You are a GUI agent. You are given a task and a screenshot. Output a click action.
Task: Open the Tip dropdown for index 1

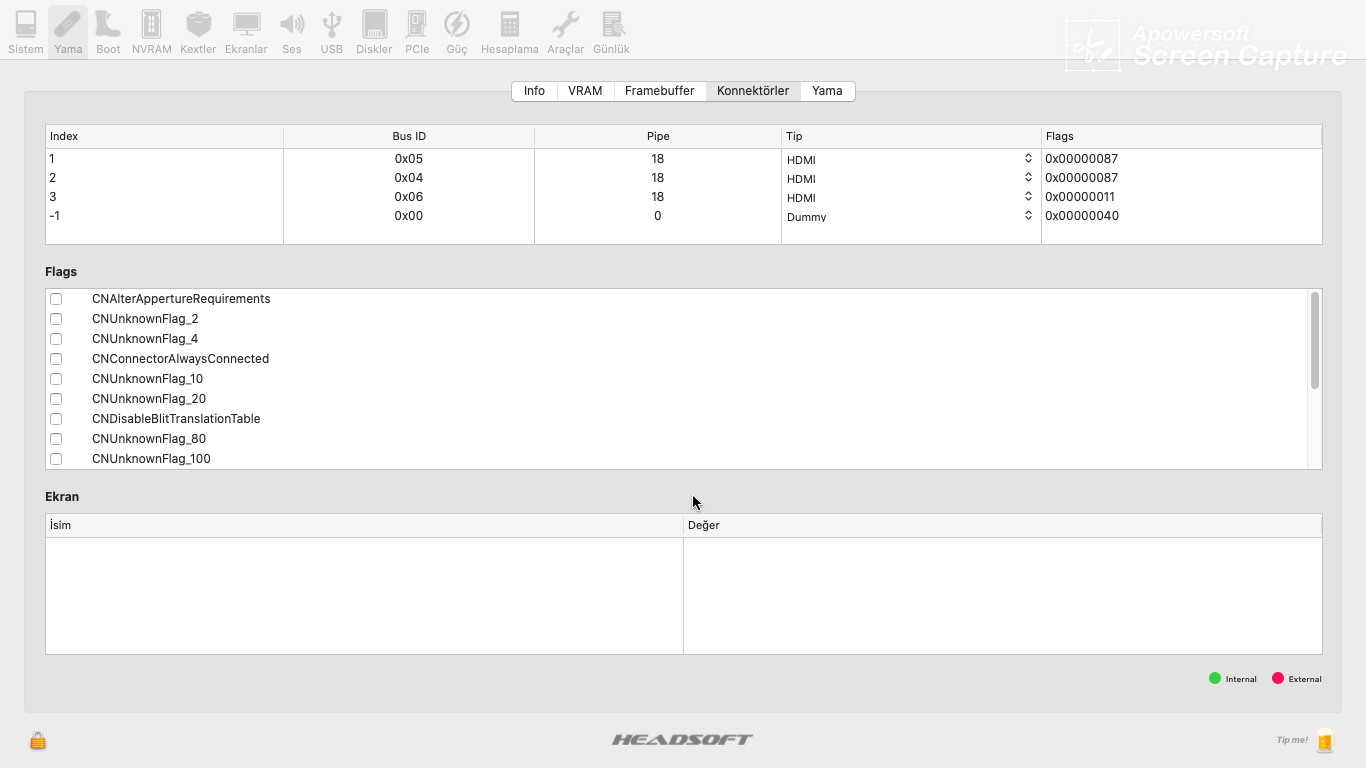[x=1027, y=159]
